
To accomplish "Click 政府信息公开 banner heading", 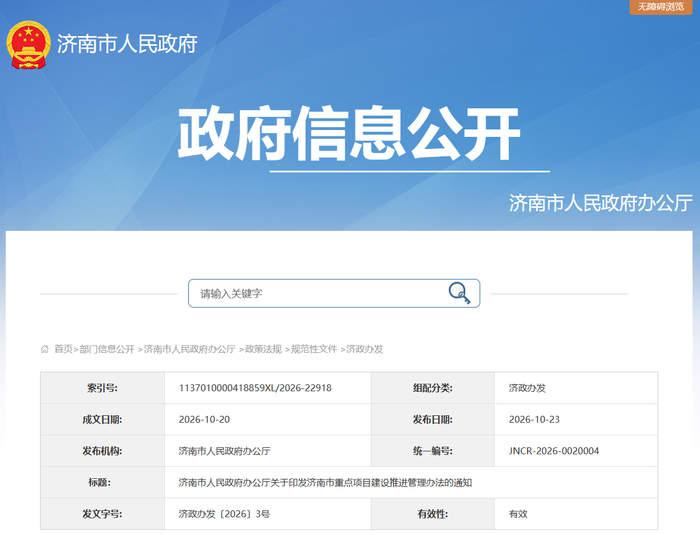I will pos(349,133).
